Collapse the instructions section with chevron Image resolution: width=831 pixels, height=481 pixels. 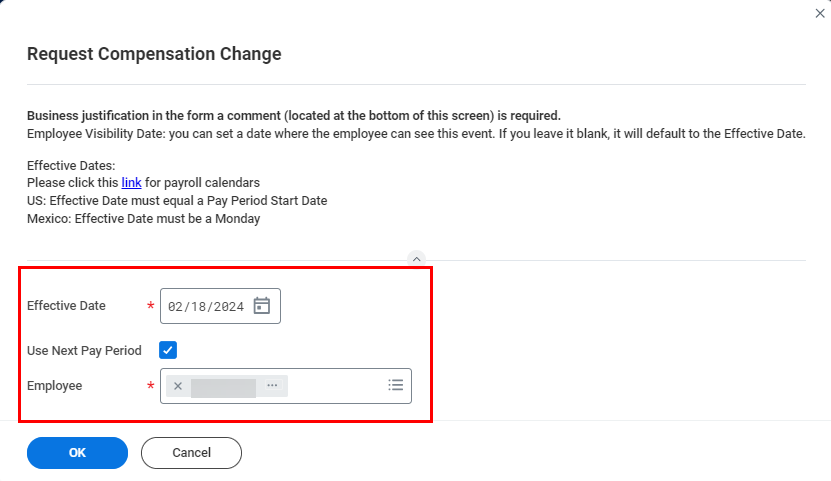point(417,259)
